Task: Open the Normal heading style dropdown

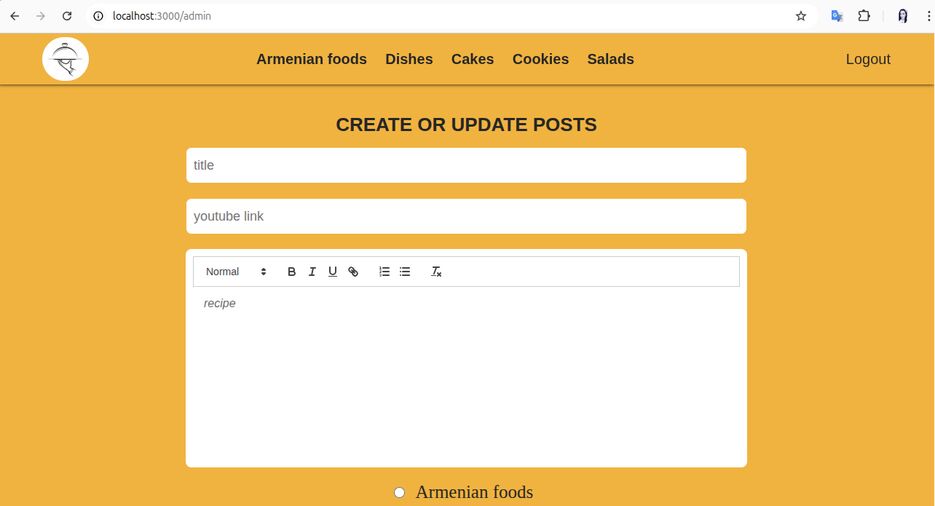Action: coord(236,272)
